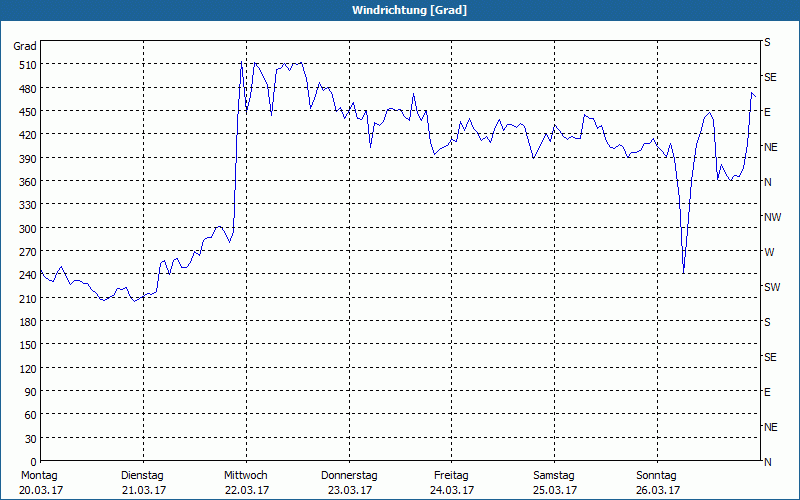Click the 360 left axis value
Image resolution: width=800 pixels, height=500 pixels.
pyautogui.click(x=29, y=182)
